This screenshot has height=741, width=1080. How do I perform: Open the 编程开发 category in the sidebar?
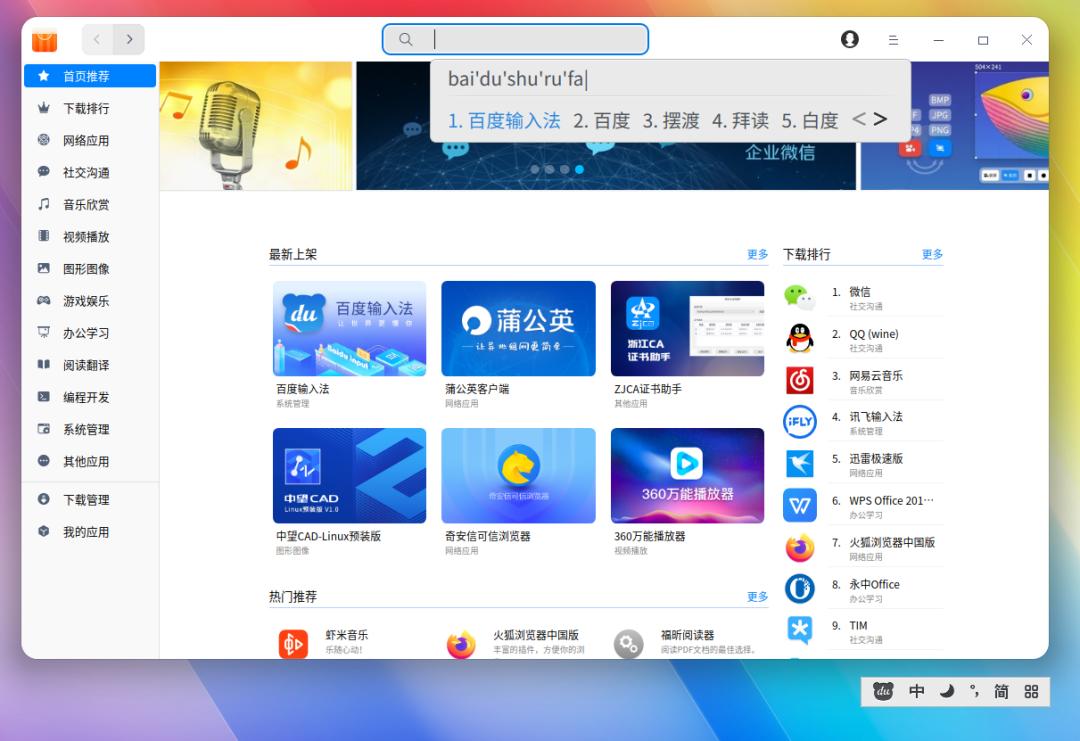tap(85, 396)
